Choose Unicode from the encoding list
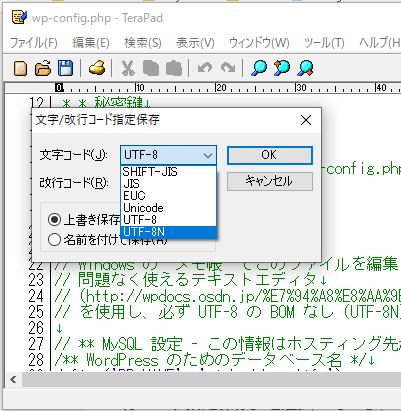The width and height of the screenshot is (401, 411). (x=168, y=208)
